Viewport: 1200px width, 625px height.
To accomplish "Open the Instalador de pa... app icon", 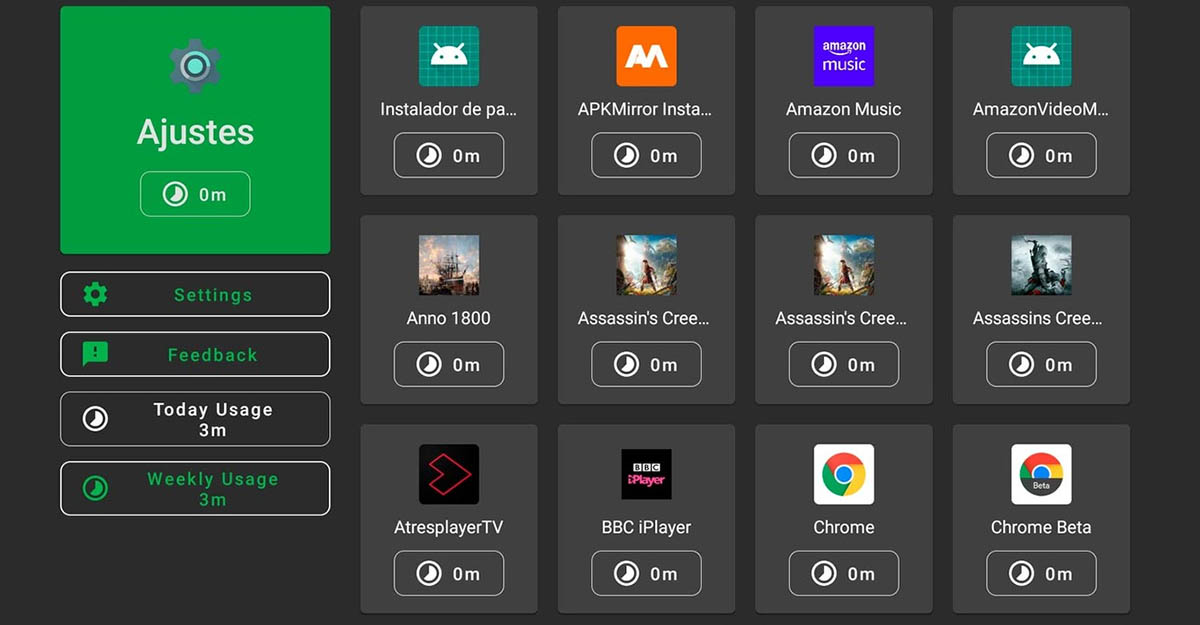I will pyautogui.click(x=448, y=56).
